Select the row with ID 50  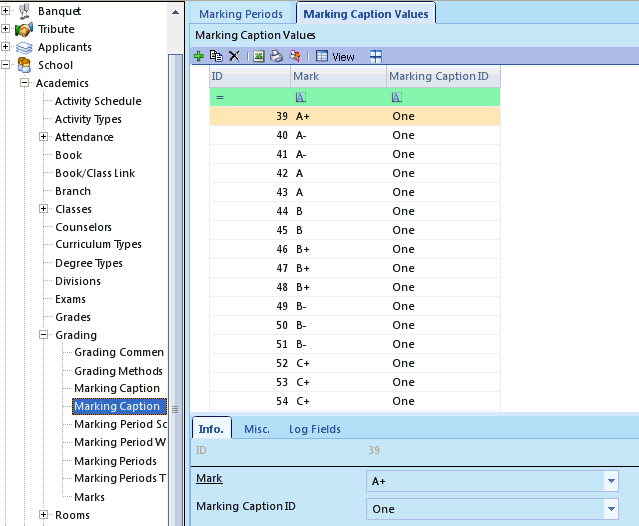click(355, 325)
